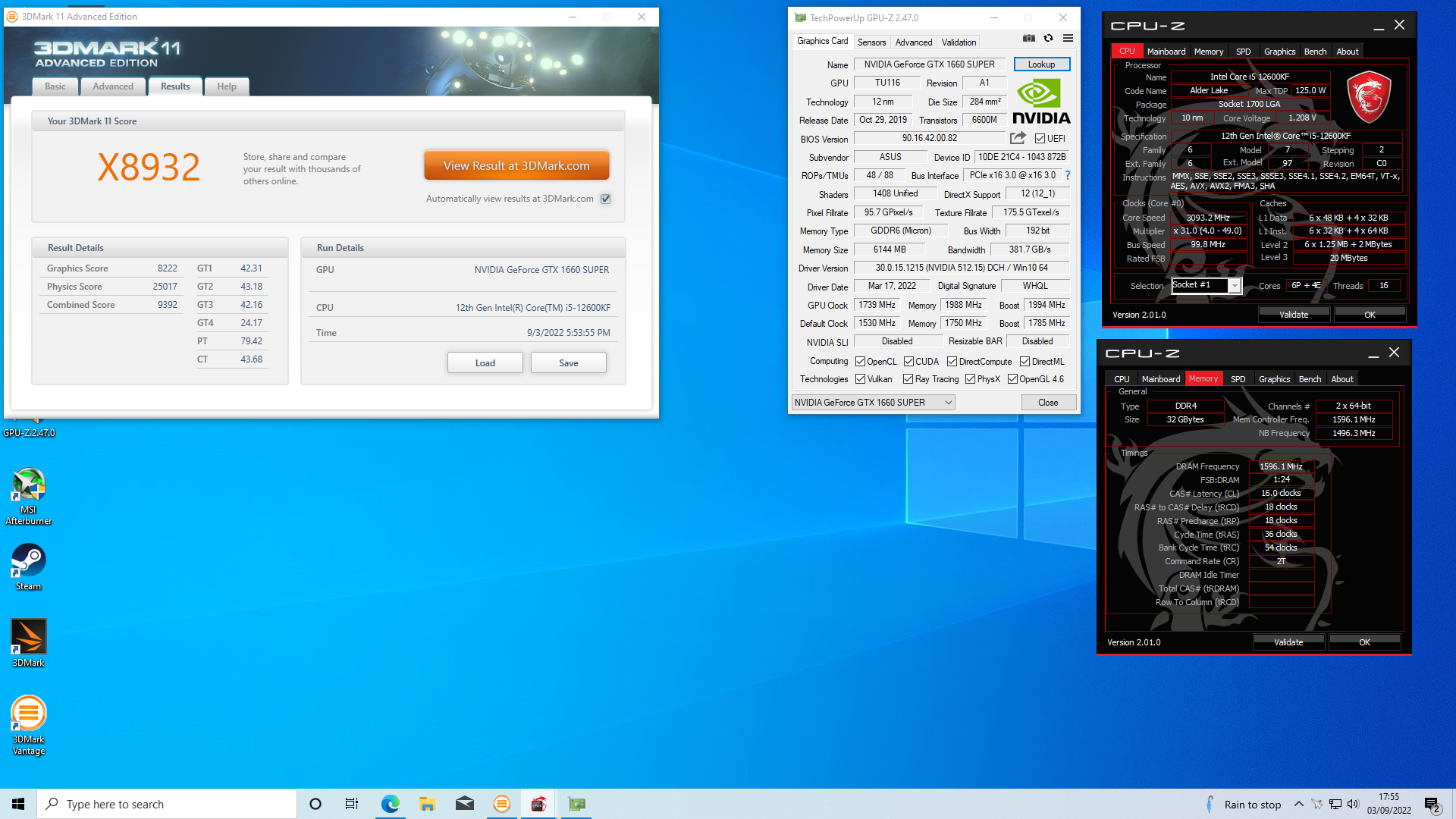
Task: Open Help tab in 3DMark 11
Action: [227, 86]
